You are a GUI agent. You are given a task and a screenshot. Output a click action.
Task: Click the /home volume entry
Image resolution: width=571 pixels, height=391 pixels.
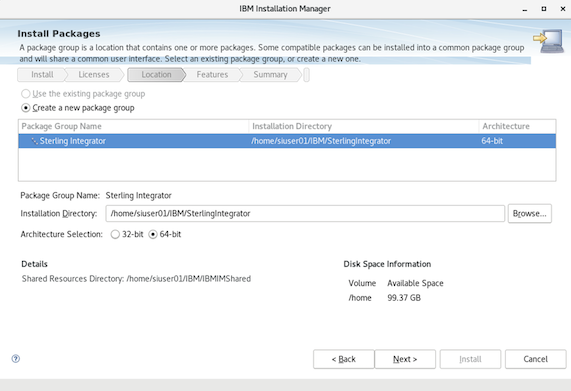pyautogui.click(x=360, y=298)
